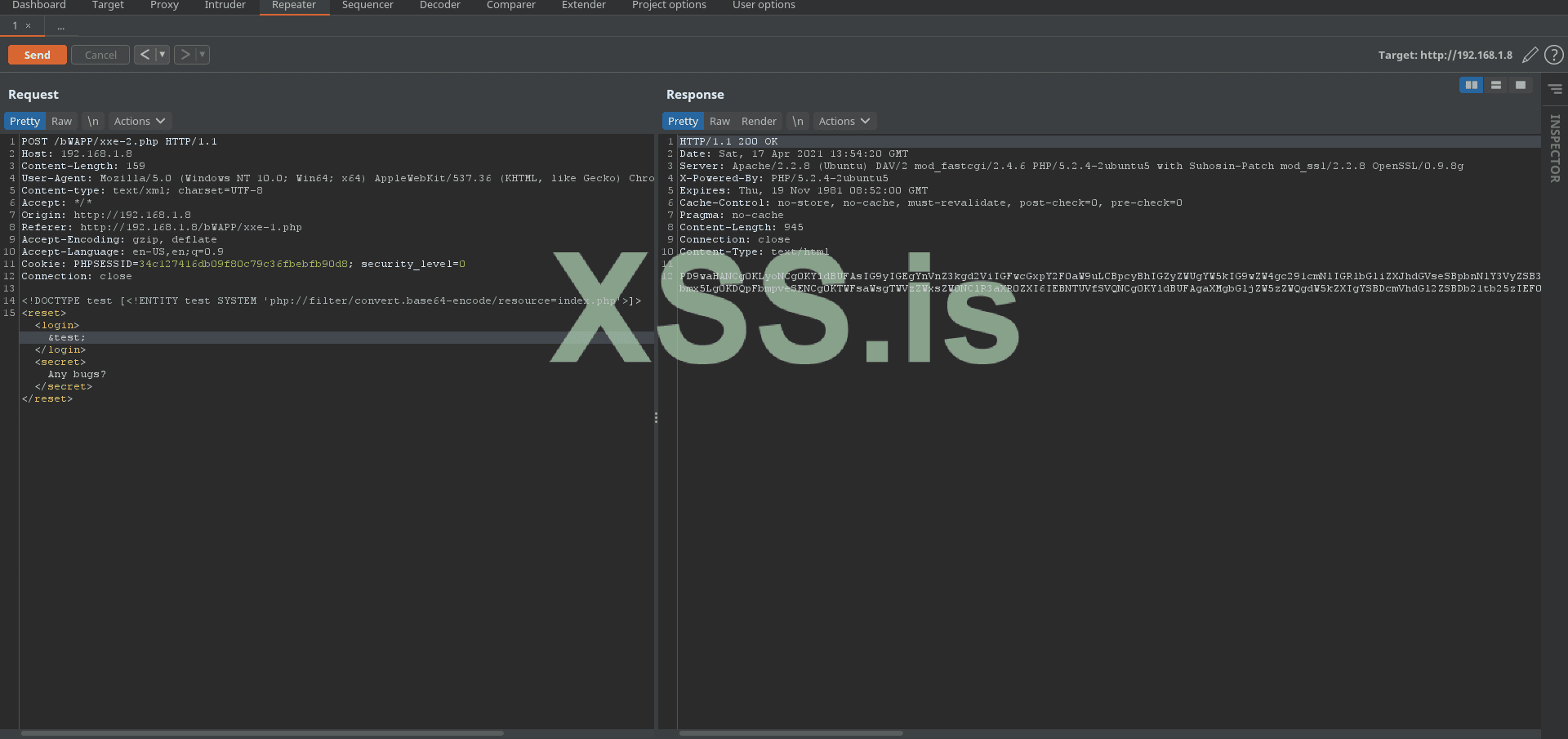Select the Response Pretty view
The width and height of the screenshot is (1568, 739).
683,121
